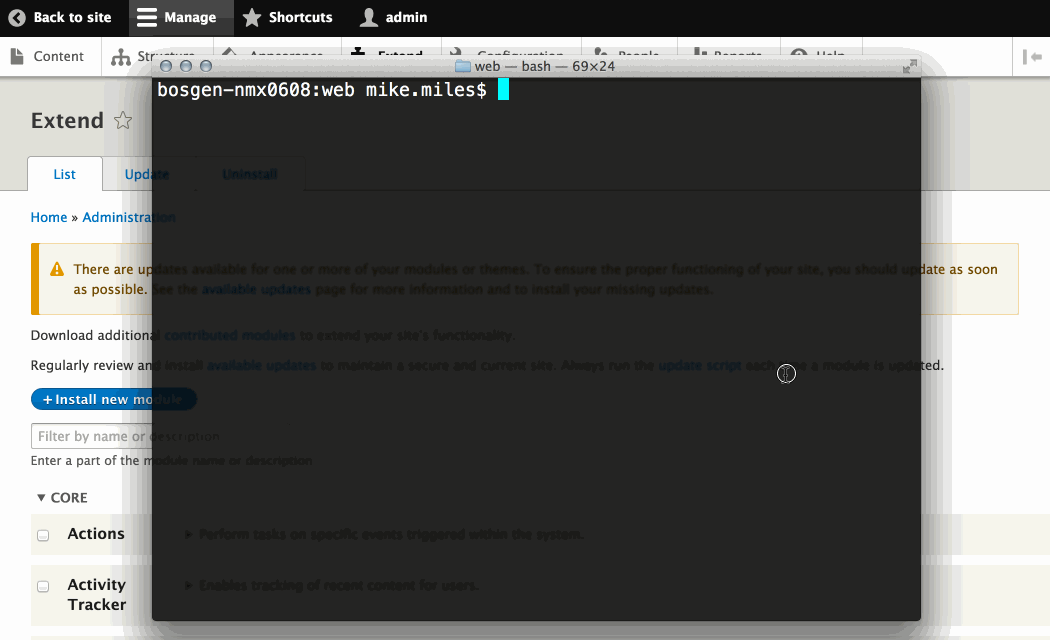The height and width of the screenshot is (640, 1050).
Task: Click the Actions module name
Action: coord(96,534)
